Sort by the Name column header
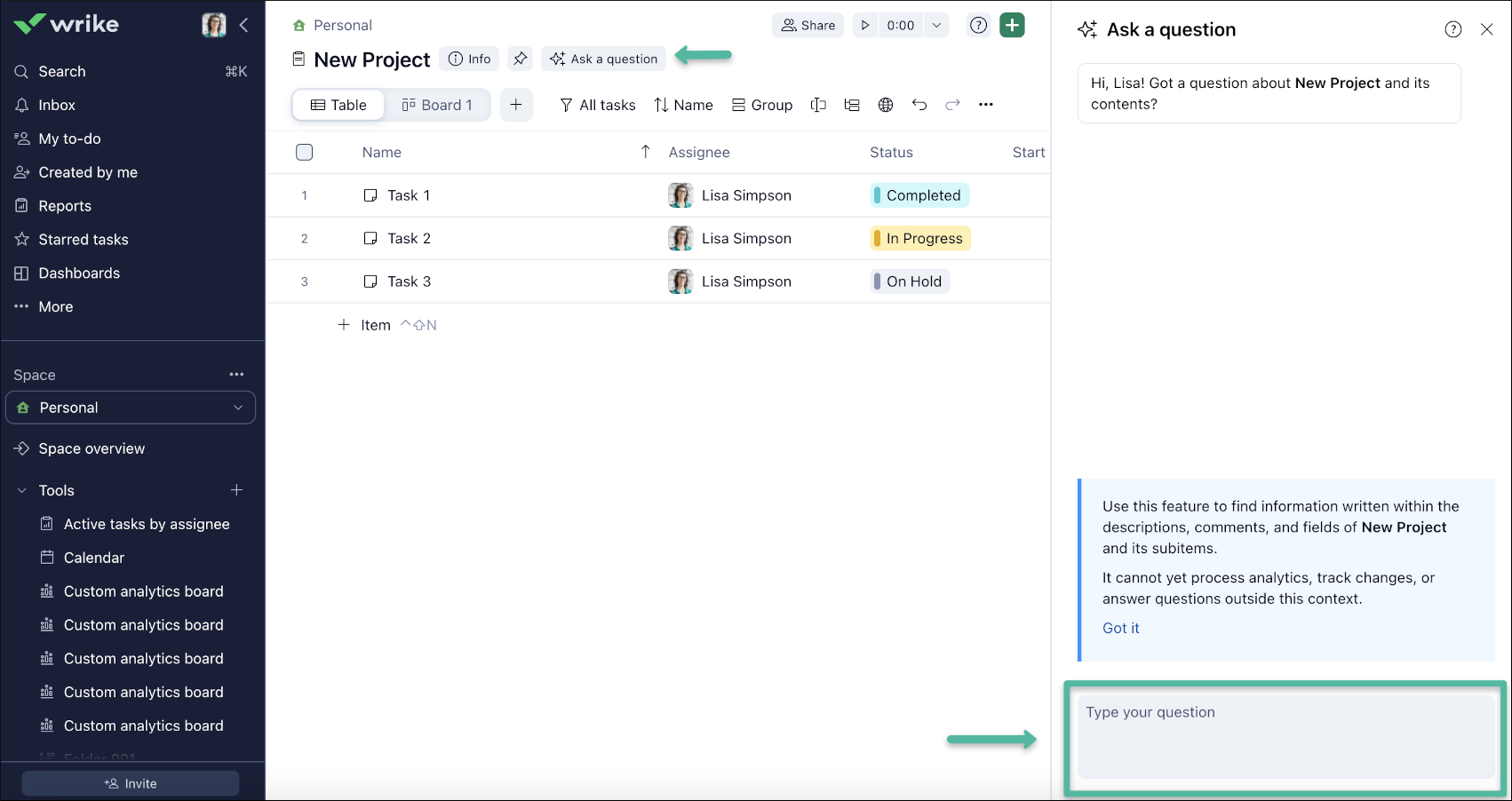Screen dimensions: 1512x801 (382, 153)
